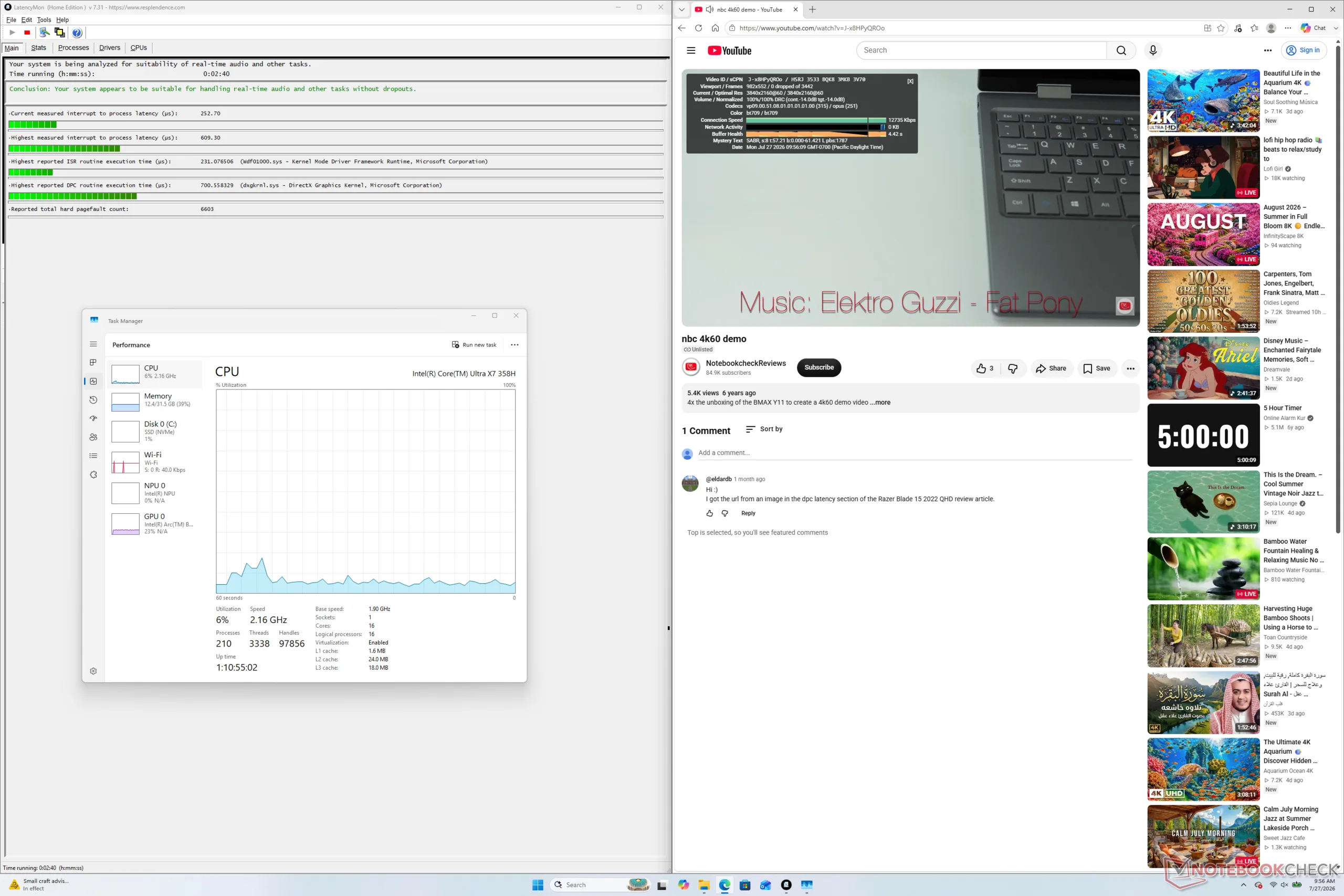The height and width of the screenshot is (896, 1344).
Task: Open the Users icon in Task Manager sidebar
Action: 93,437
